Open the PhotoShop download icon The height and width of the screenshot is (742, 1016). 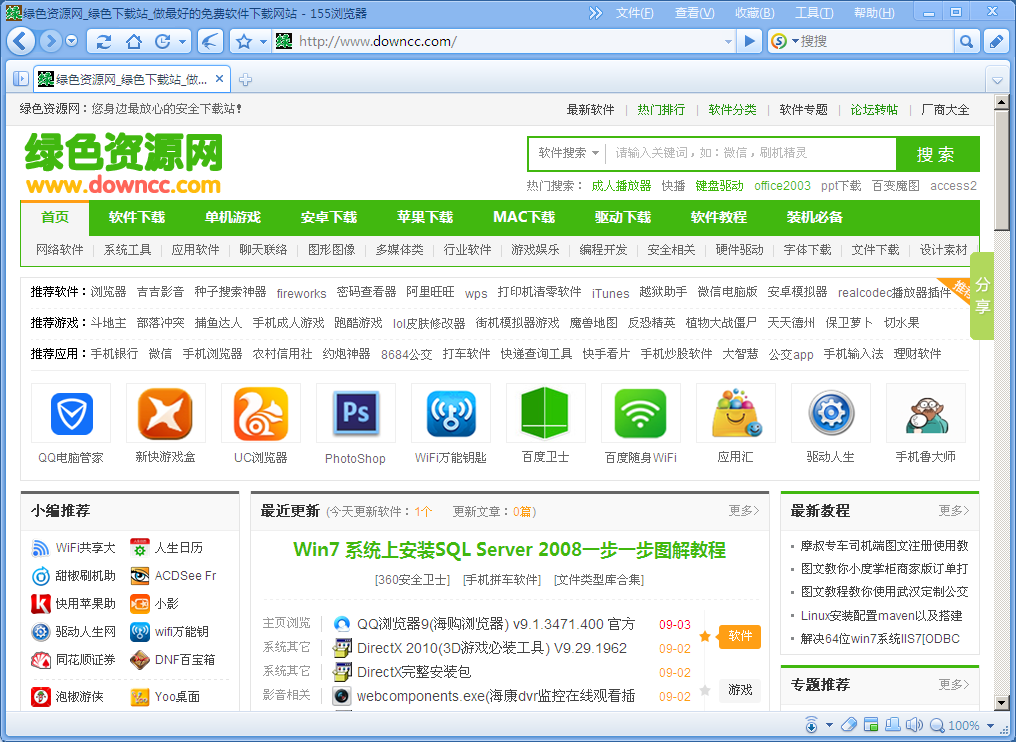355,412
